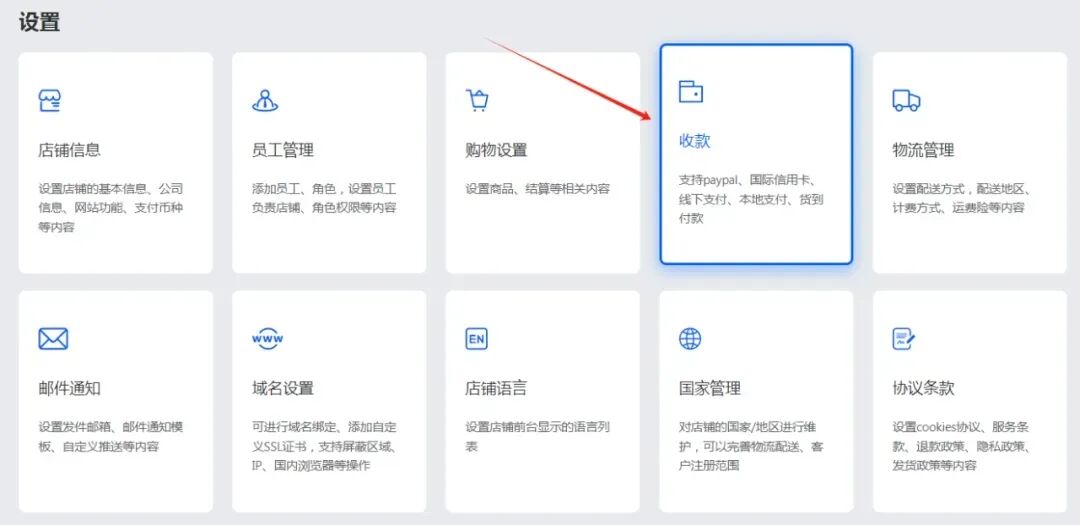Click the globe country management icon
1080x525 pixels.
[x=690, y=338]
